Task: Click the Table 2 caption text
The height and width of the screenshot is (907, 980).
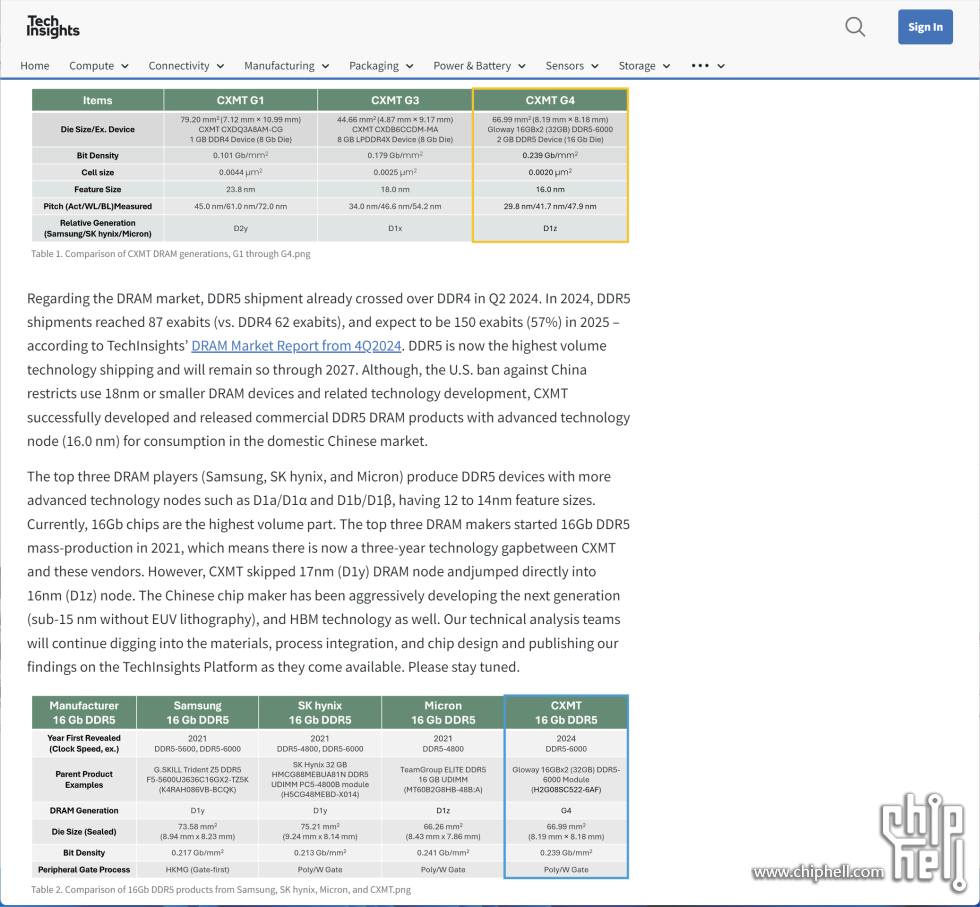Action: (221, 889)
